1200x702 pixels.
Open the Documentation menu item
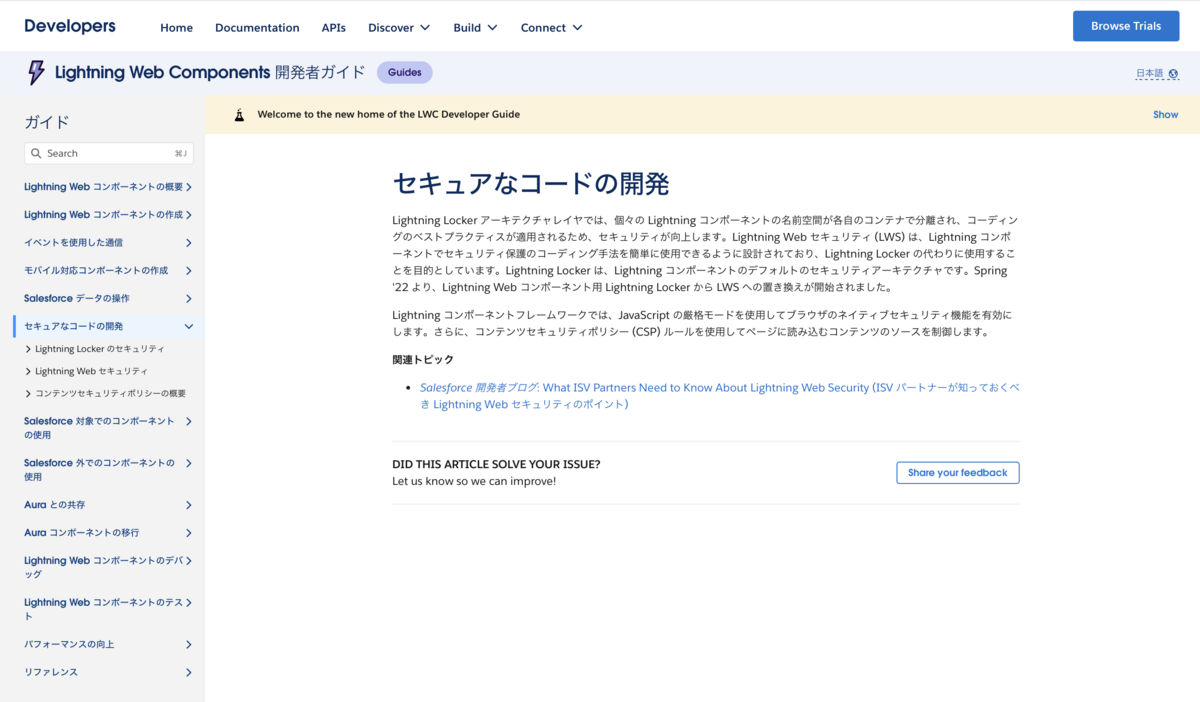(x=257, y=27)
